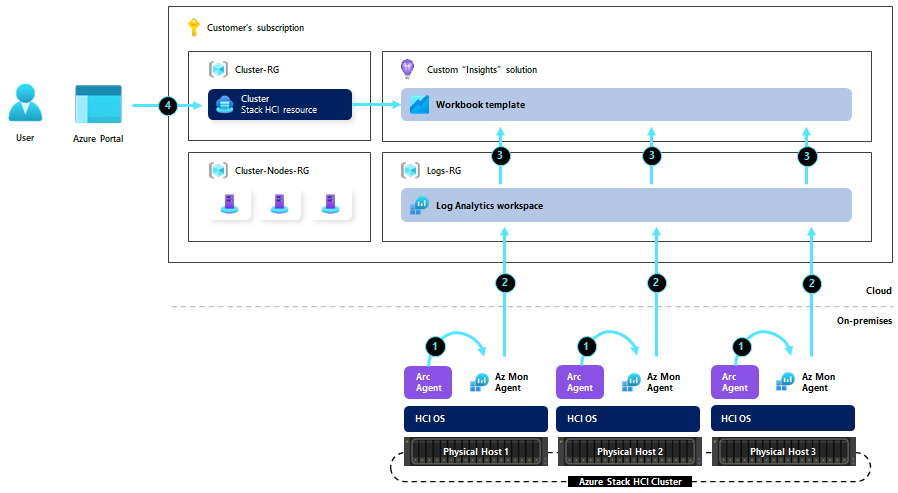Click the subscription key icon
Viewport: 898px width, 493px height.
tap(194, 27)
